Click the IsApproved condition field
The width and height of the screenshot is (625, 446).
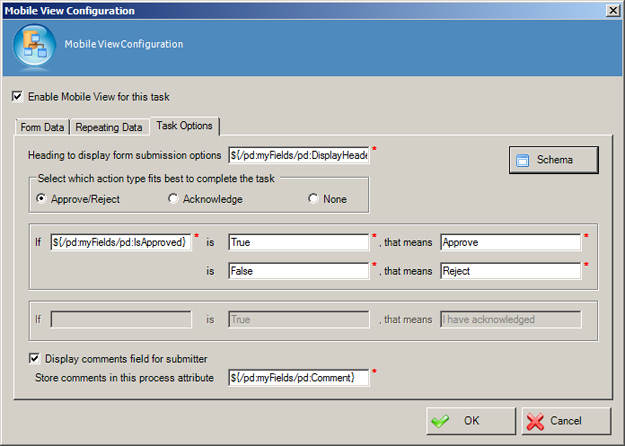click(120, 242)
